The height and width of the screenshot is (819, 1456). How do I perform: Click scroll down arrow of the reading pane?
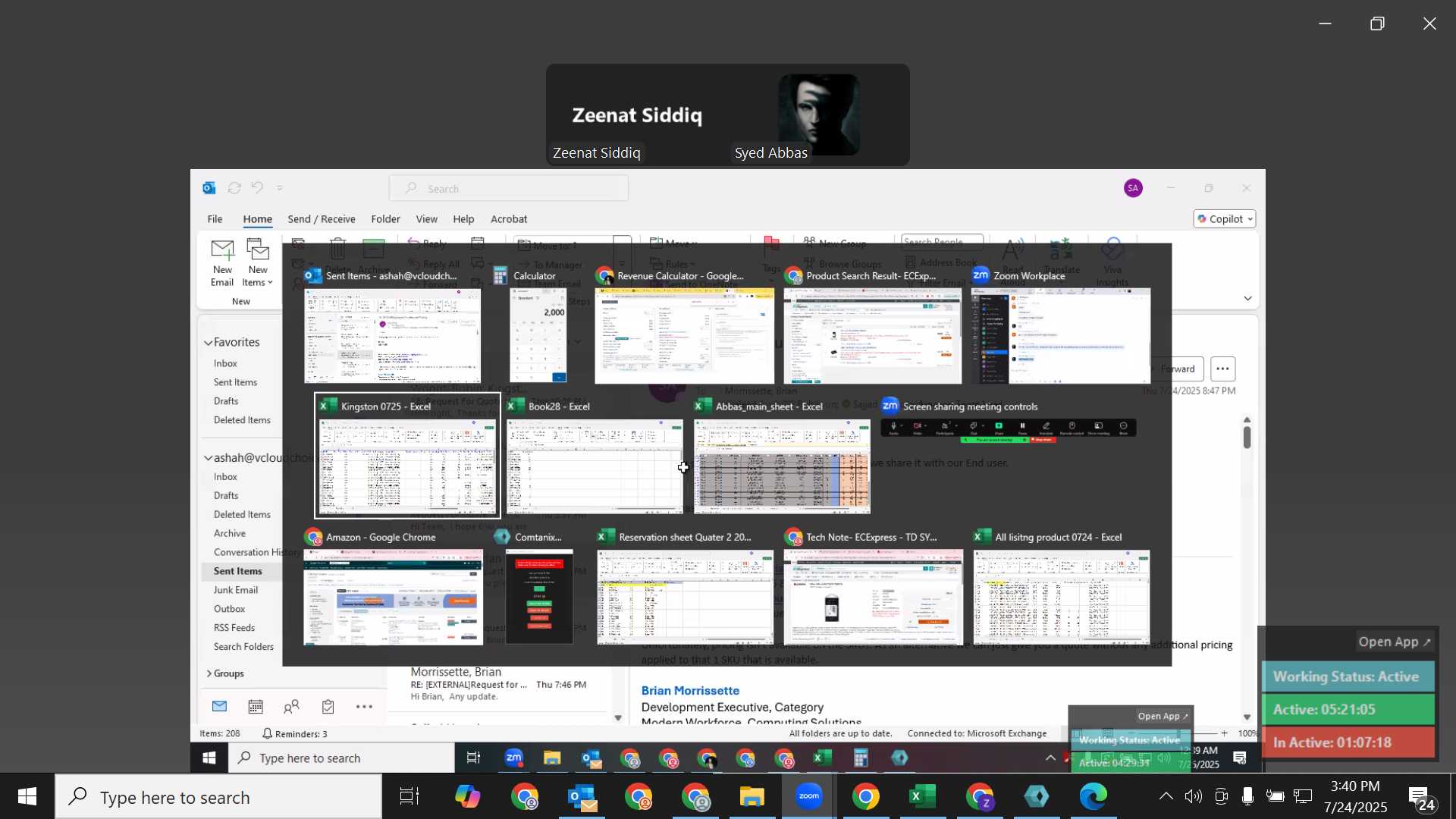pos(1247,717)
